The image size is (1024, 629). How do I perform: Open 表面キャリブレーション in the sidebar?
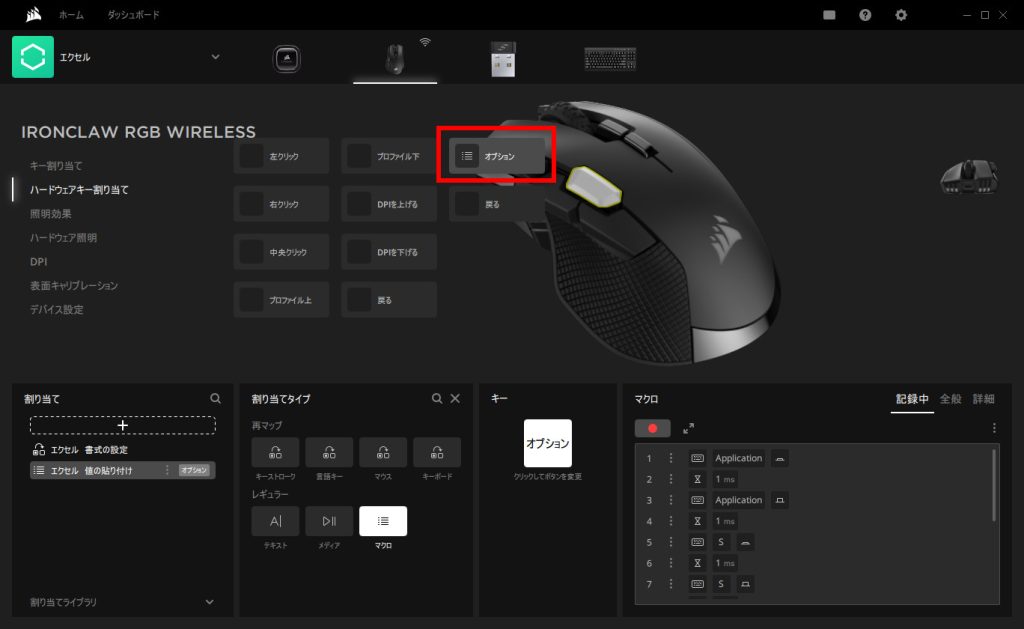74,286
